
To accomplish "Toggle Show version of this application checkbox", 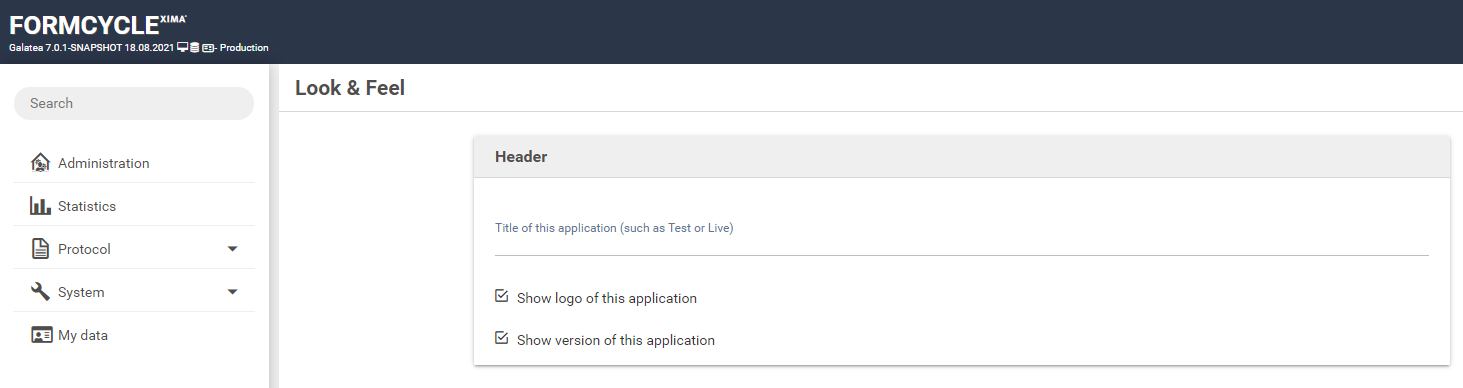I will pos(502,339).
